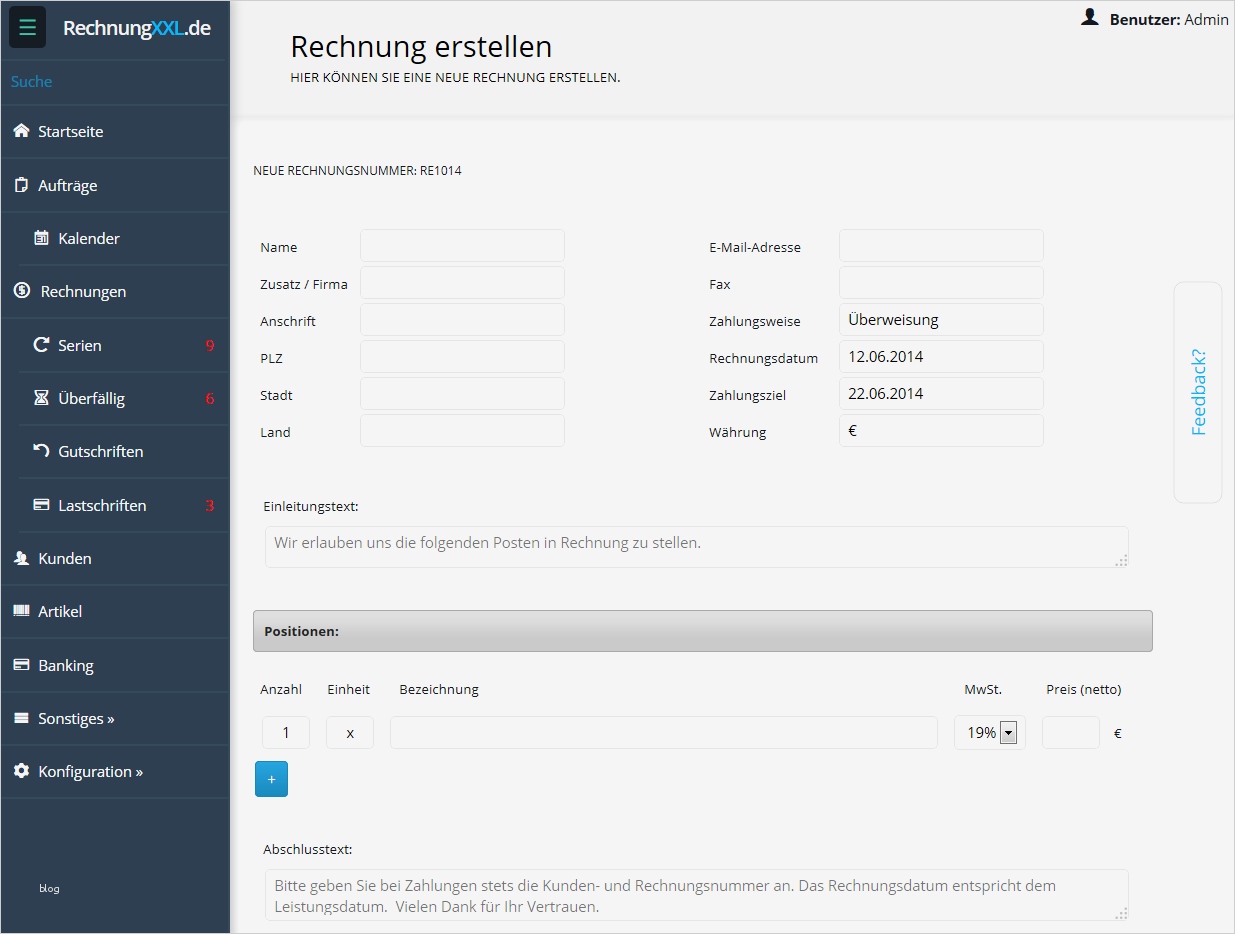Click the Land input field
Screen dimensions: 1235x934
[462, 431]
